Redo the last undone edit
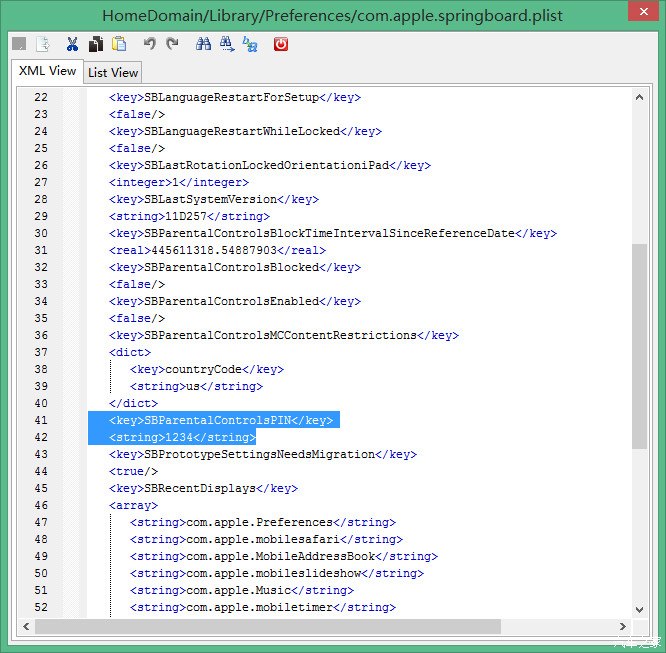The height and width of the screenshot is (653, 666). pos(172,44)
